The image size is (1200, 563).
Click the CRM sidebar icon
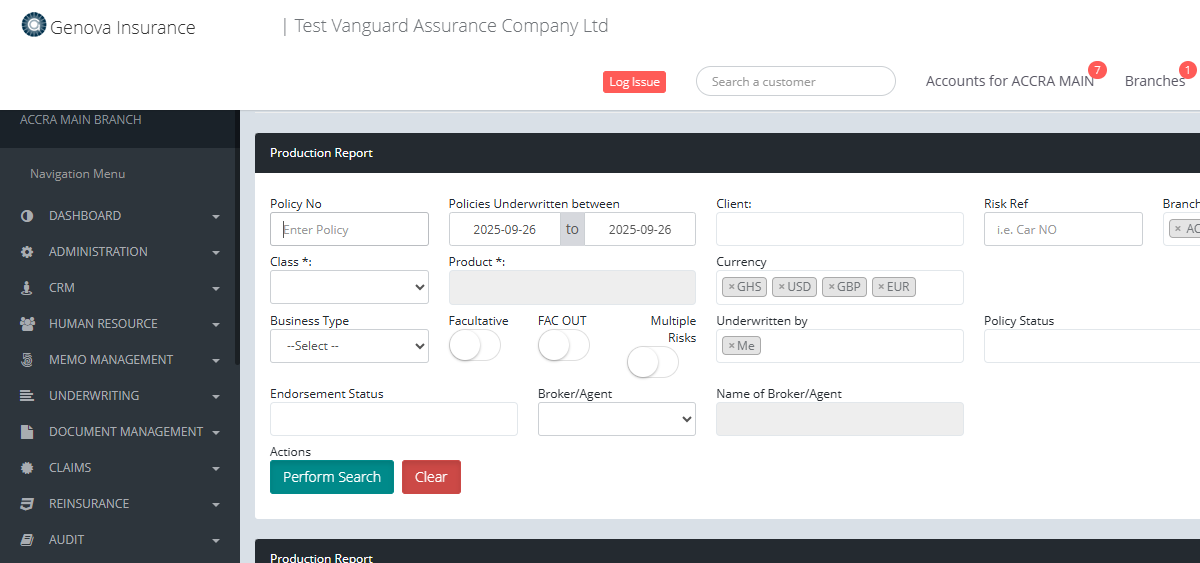click(x=27, y=288)
